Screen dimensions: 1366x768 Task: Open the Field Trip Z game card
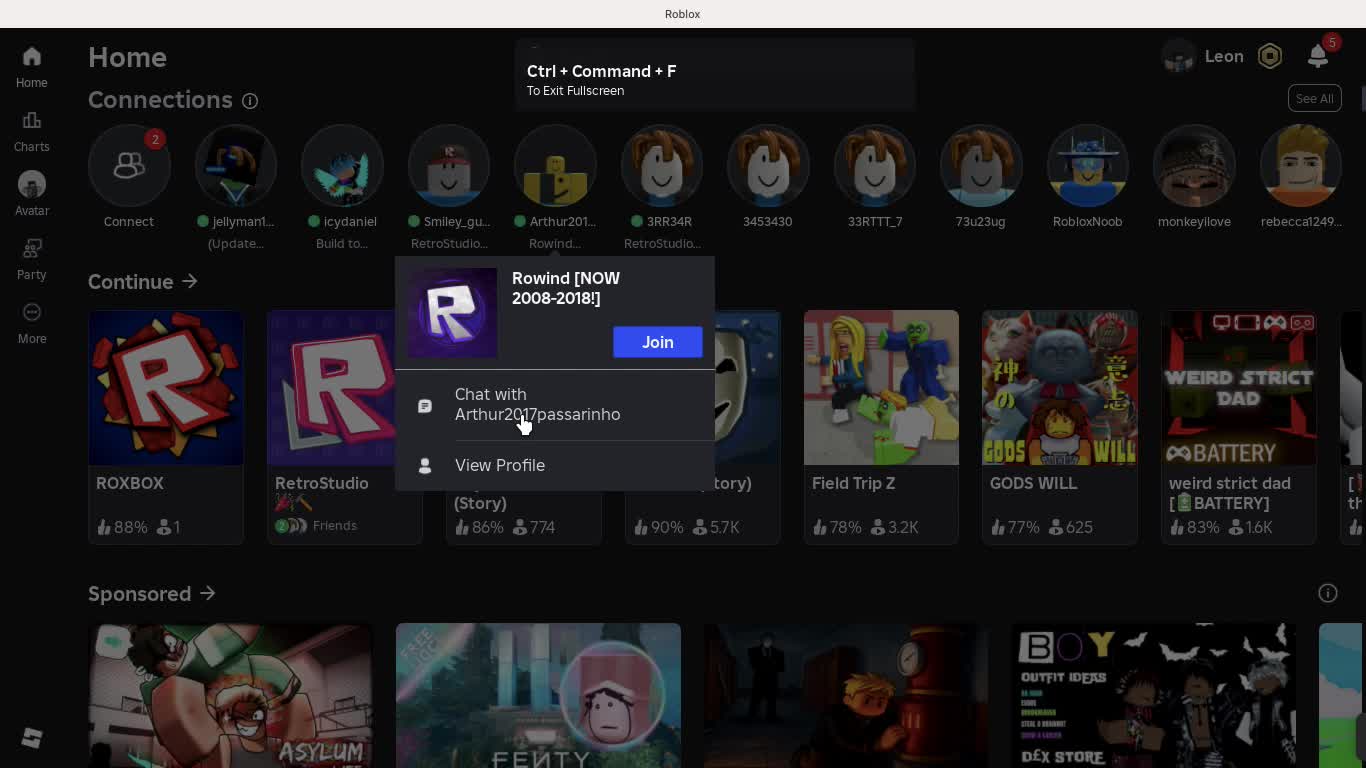pos(881,427)
